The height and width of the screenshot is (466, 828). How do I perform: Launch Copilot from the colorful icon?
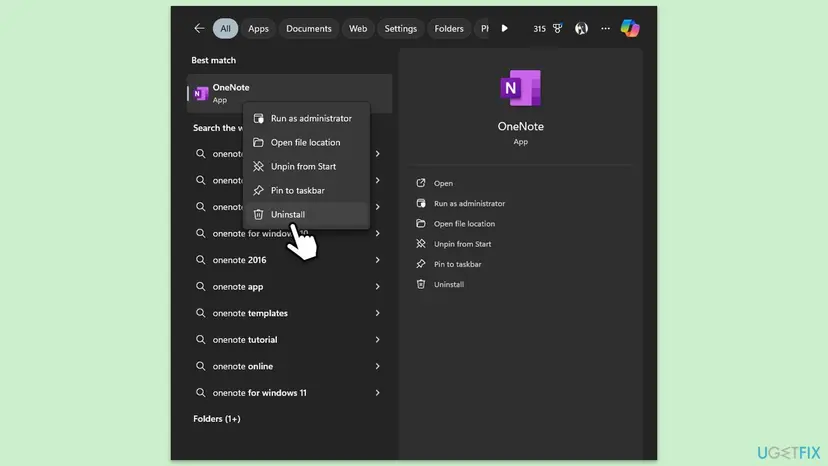(630, 28)
